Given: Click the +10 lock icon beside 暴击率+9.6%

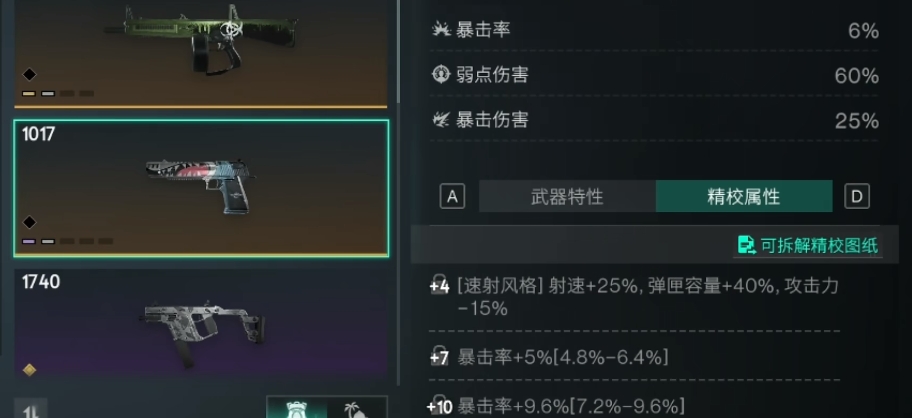Looking at the screenshot, I should (439, 405).
